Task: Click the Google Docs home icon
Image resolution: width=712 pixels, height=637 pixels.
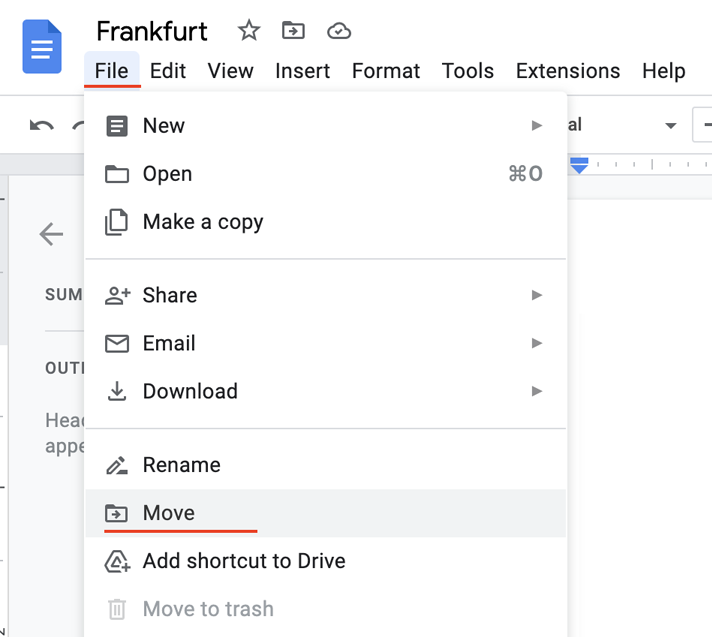Action: (42, 47)
